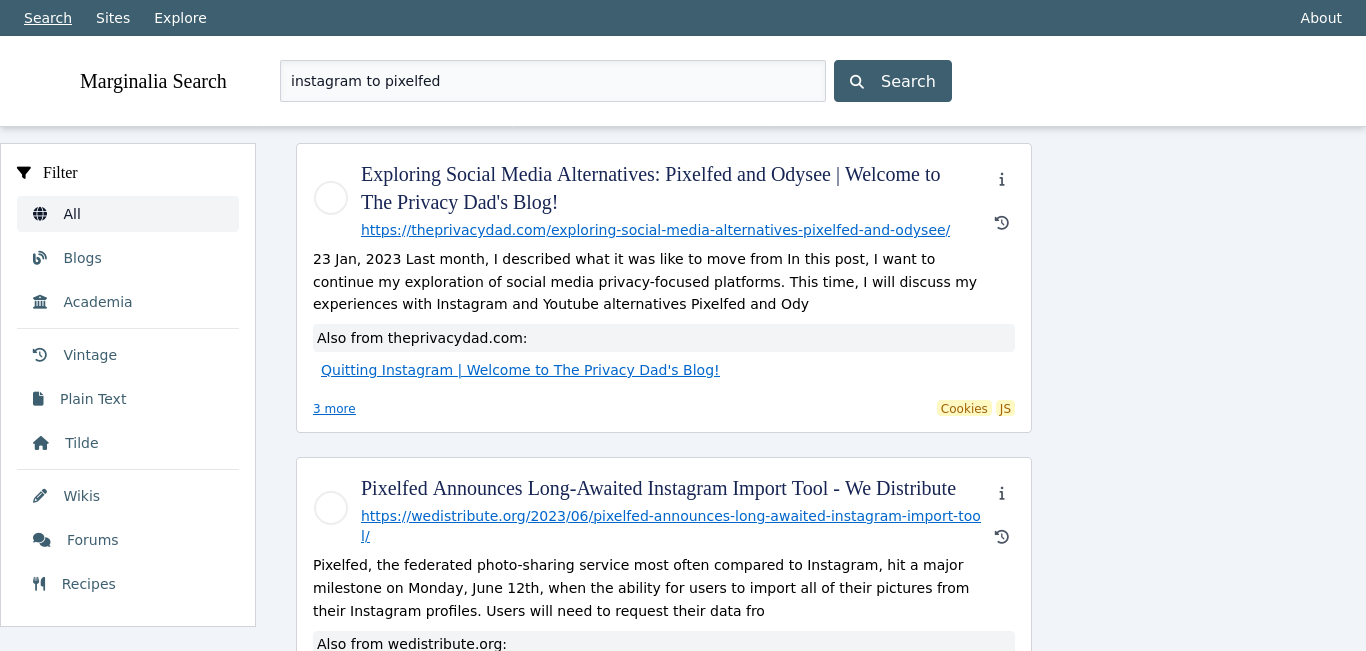The height and width of the screenshot is (651, 1366).
Task: Click the Cookies tag badge
Action: click(x=964, y=408)
